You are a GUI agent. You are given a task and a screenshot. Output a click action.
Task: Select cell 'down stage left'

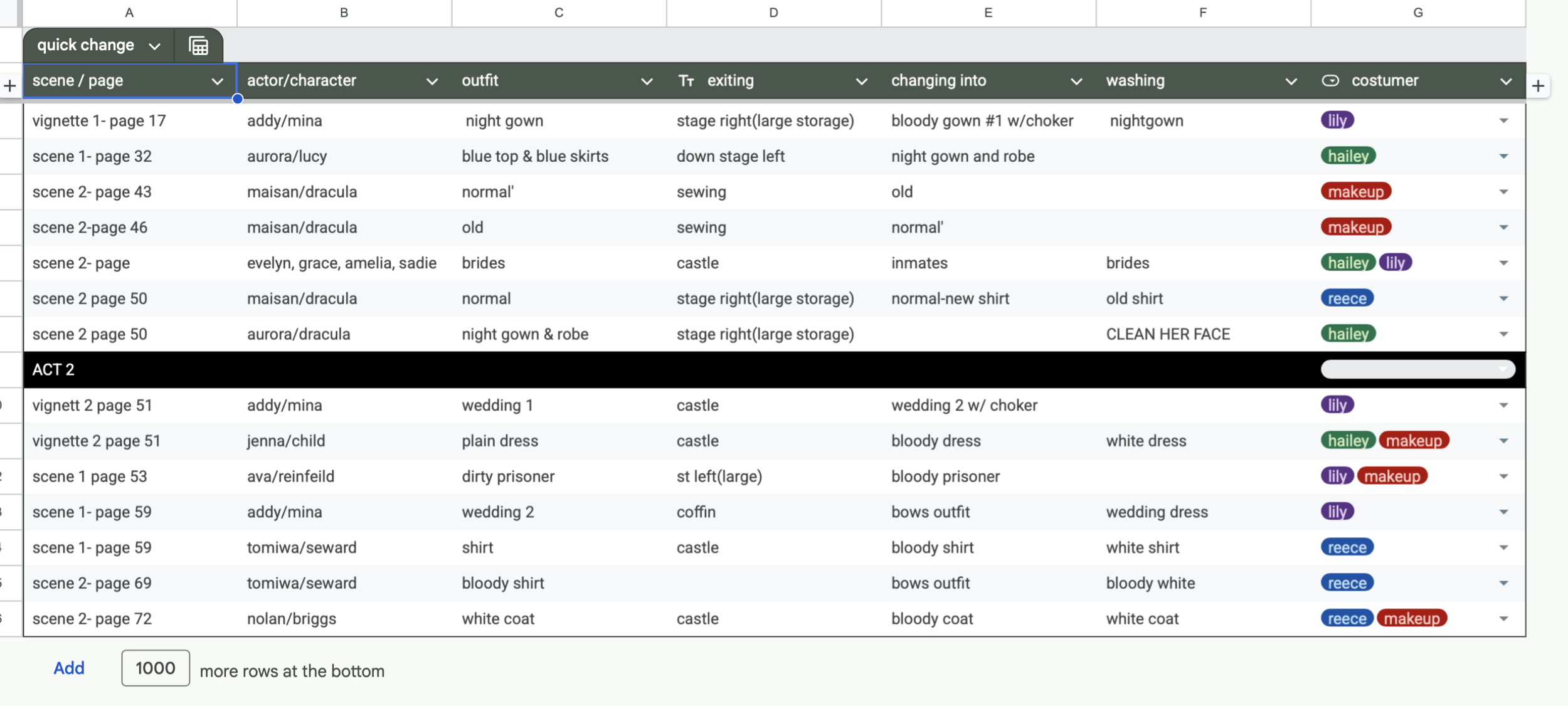click(x=774, y=157)
